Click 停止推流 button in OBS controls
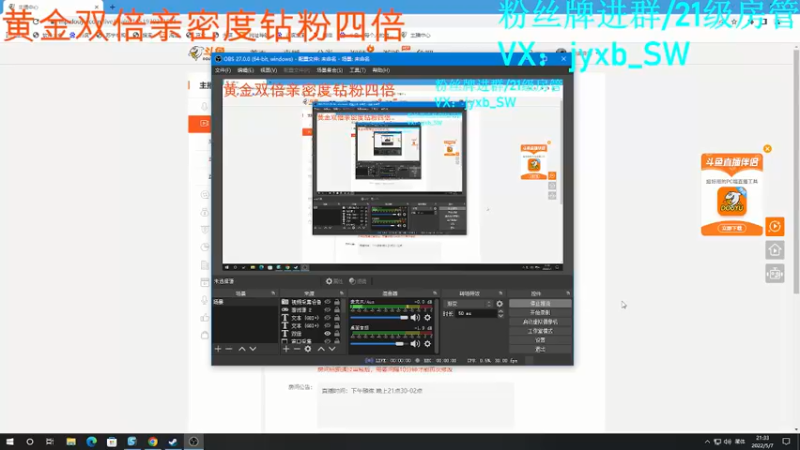This screenshot has height=450, width=800. click(x=540, y=304)
